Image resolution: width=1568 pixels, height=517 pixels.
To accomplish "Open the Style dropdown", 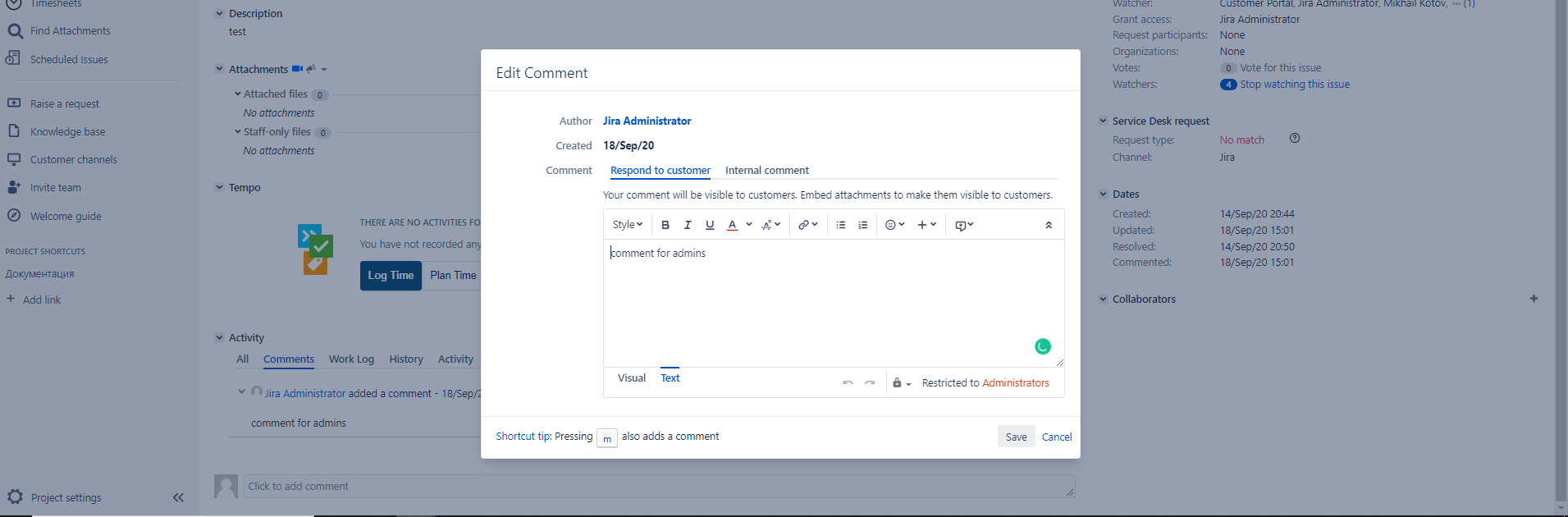I will click(x=628, y=225).
